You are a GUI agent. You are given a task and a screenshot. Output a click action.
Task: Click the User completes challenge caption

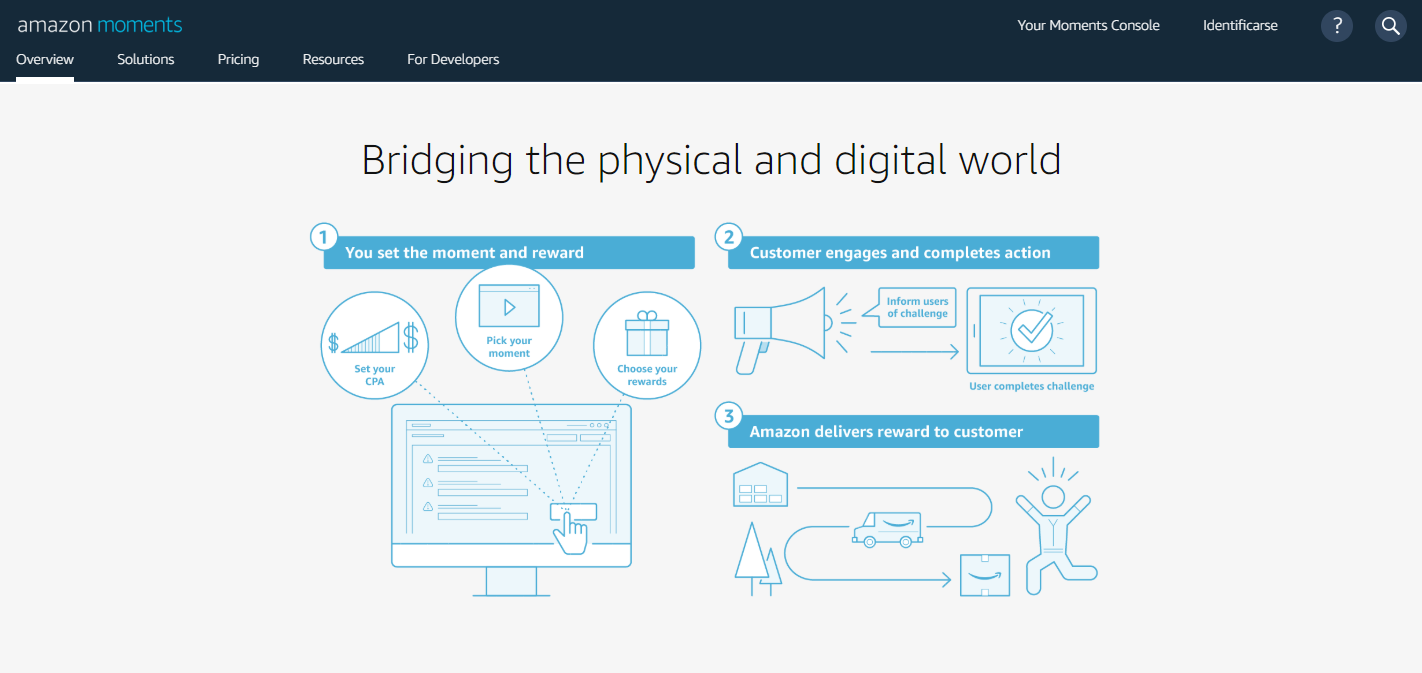(1032, 386)
